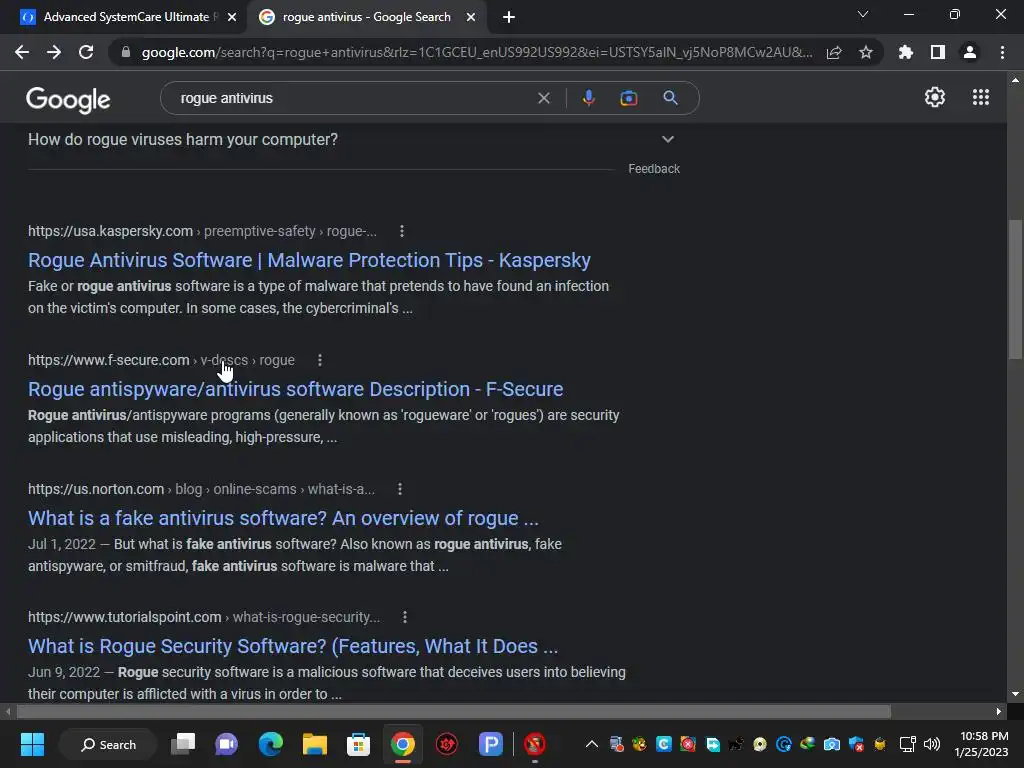The width and height of the screenshot is (1024, 768).
Task: Close the rogue antivirus search tab
Action: click(471, 18)
